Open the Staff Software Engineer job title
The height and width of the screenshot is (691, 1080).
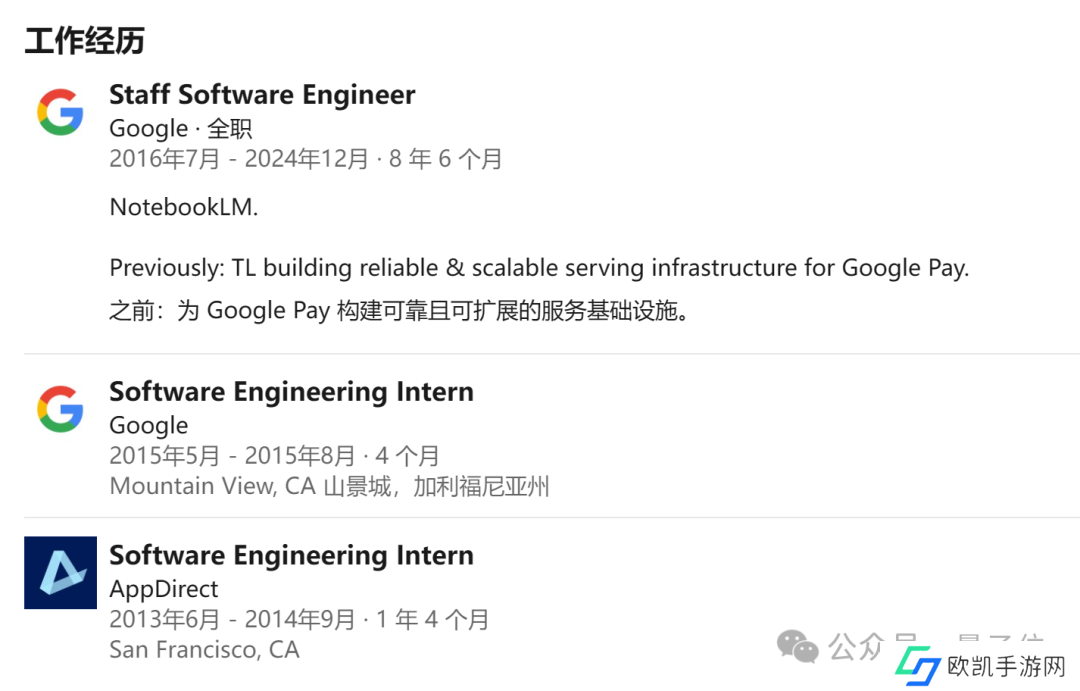[x=262, y=95]
